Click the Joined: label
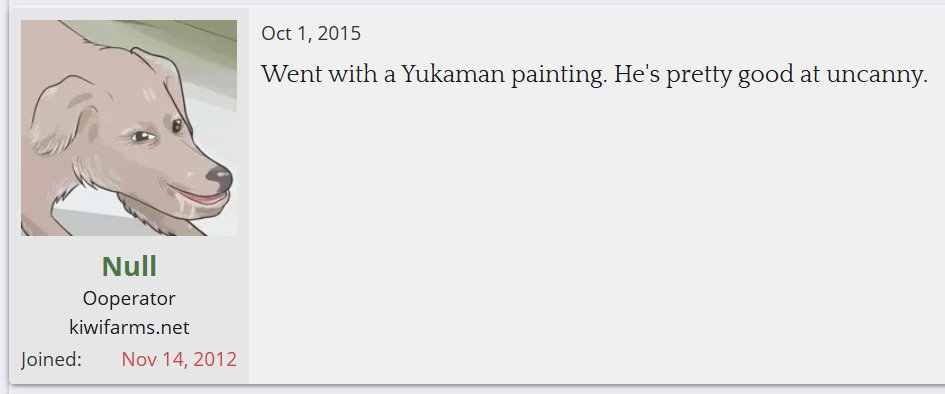This screenshot has height=394, width=945. pyautogui.click(x=51, y=359)
